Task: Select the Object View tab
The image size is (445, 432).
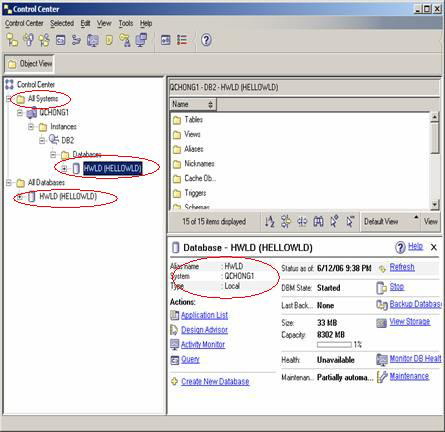Action: click(x=29, y=63)
